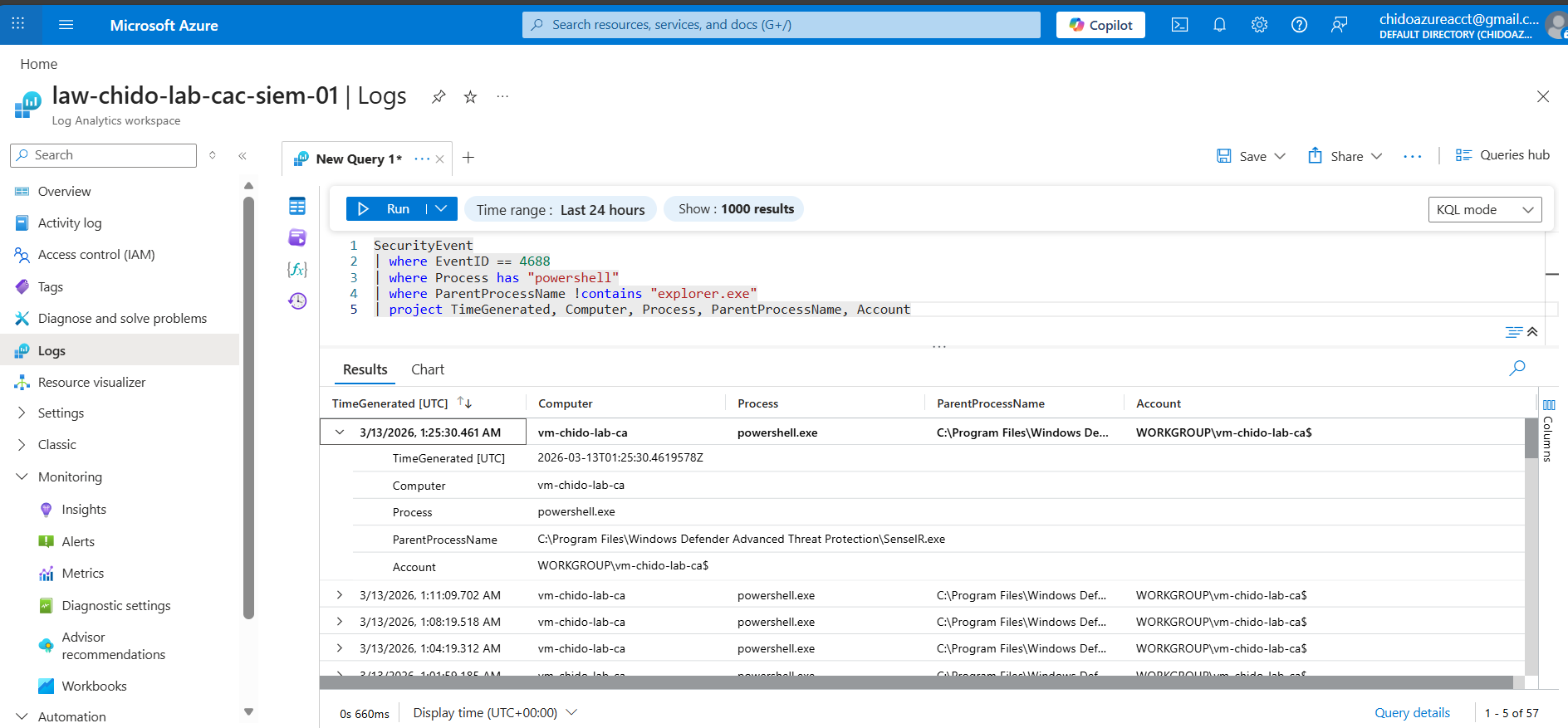Open the tables schema pane icon
Image resolution: width=1568 pixels, height=728 pixels.
point(297,206)
